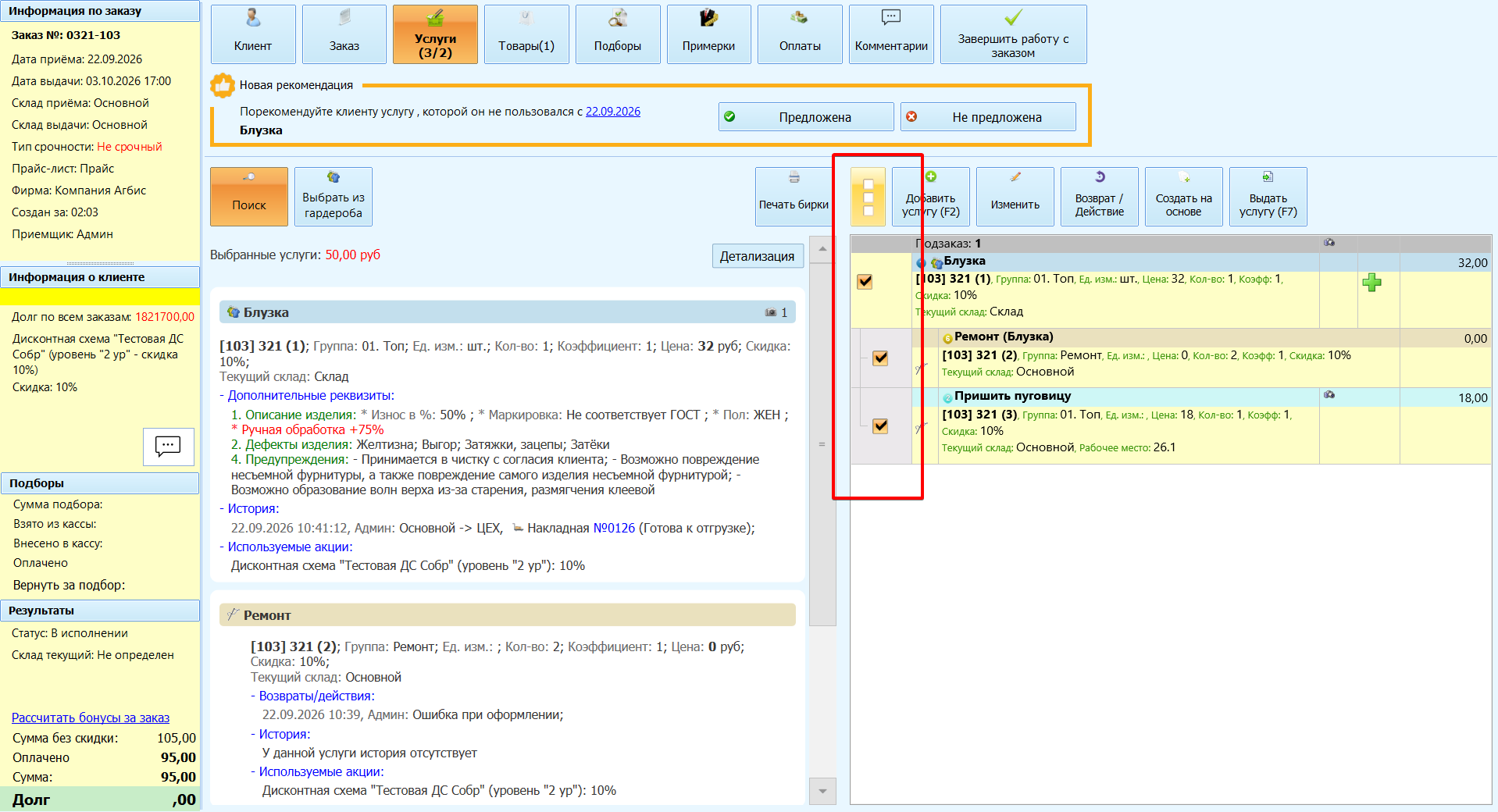Uncheck the Блузка [103] 321 (1) checkbox
The height and width of the screenshot is (812, 1498).
coord(865,282)
